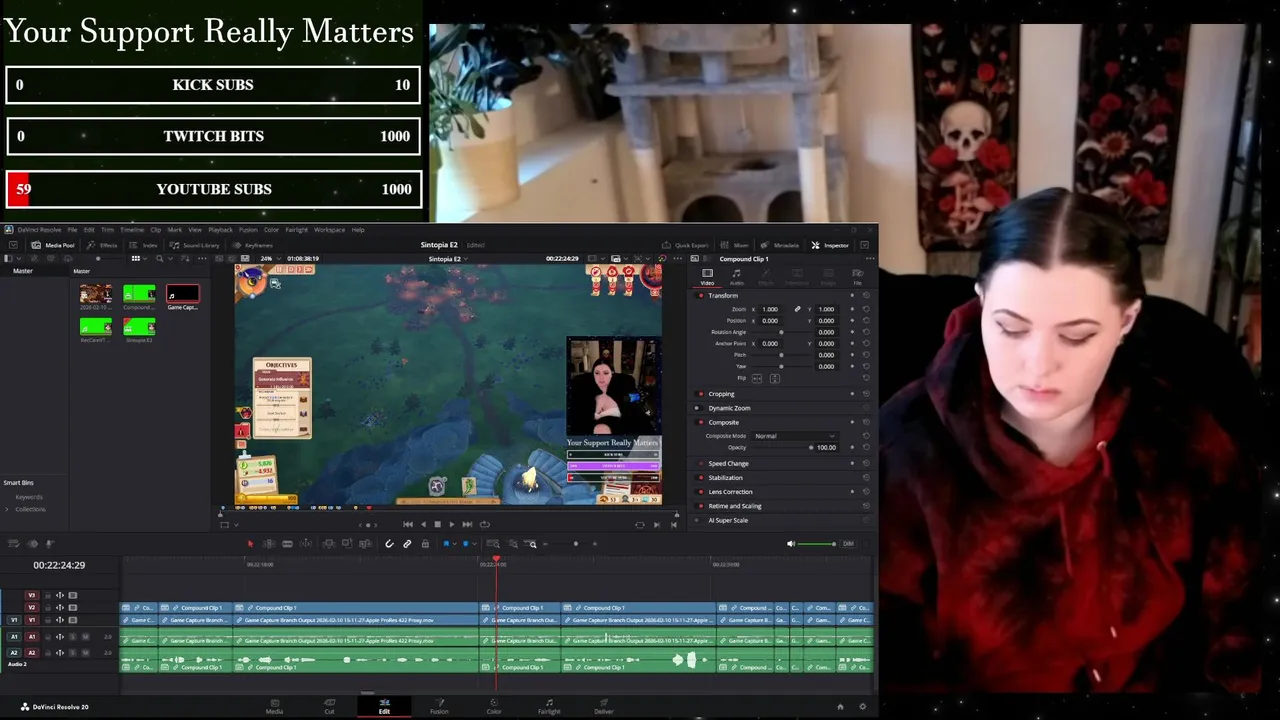Toggle the Transform section enable switch

pos(700,296)
